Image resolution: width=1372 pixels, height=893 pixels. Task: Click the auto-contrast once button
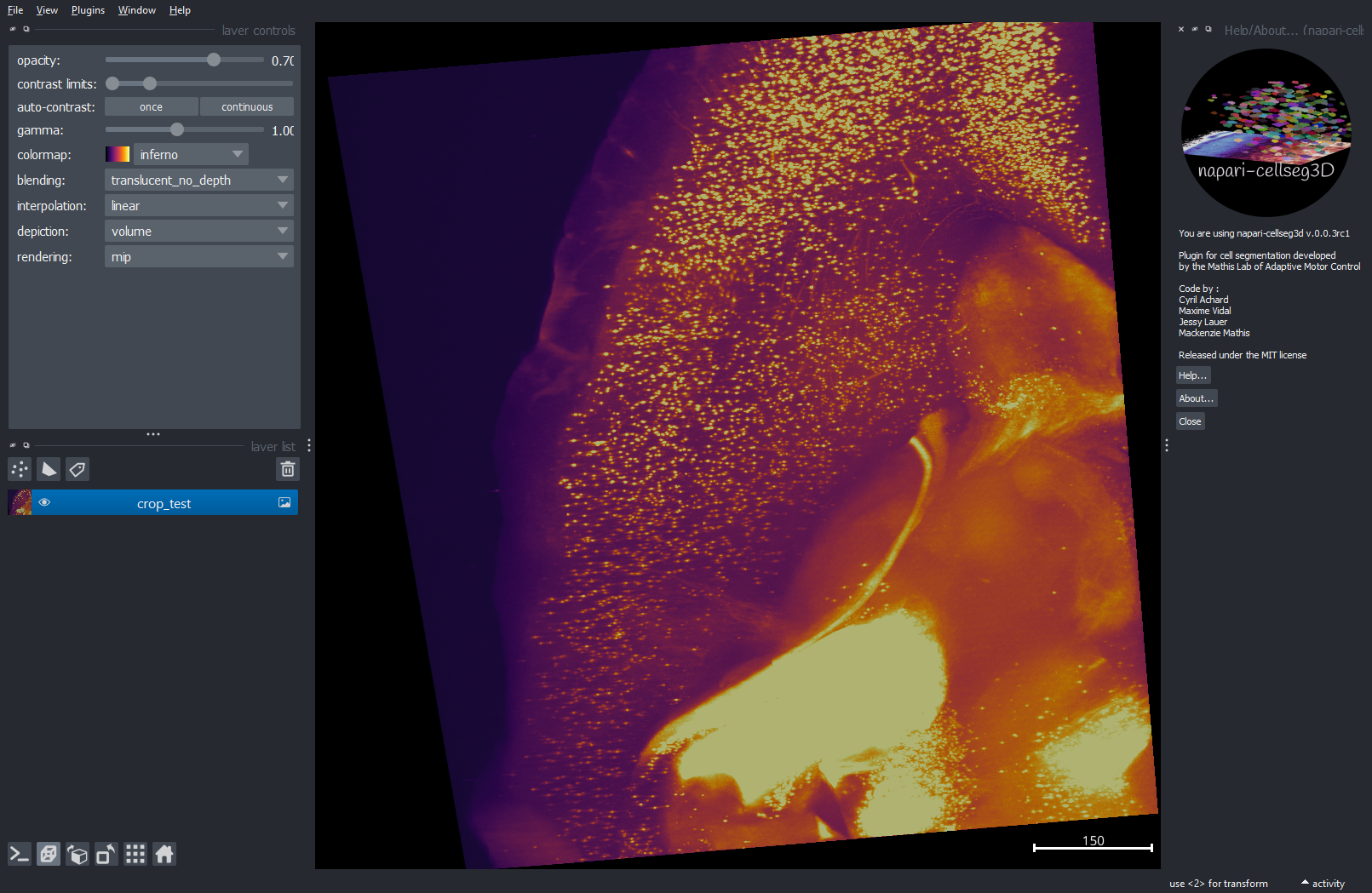point(151,106)
